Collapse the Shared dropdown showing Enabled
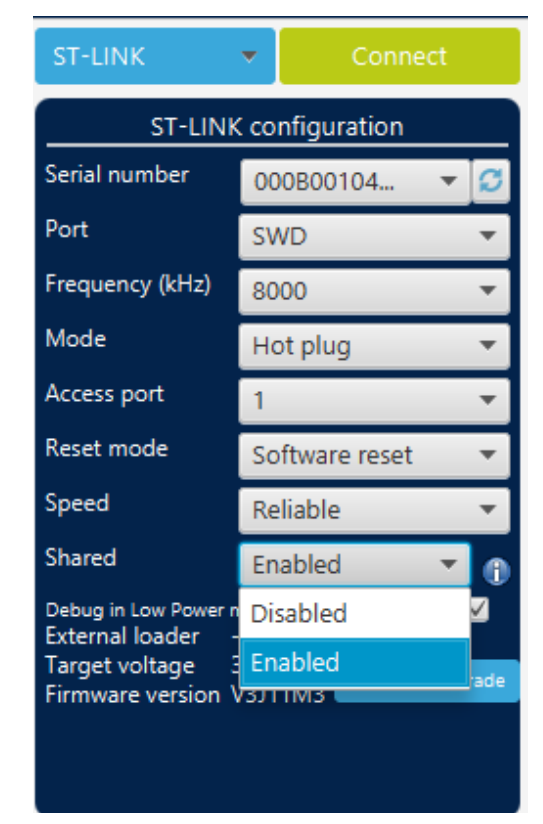 click(x=355, y=565)
